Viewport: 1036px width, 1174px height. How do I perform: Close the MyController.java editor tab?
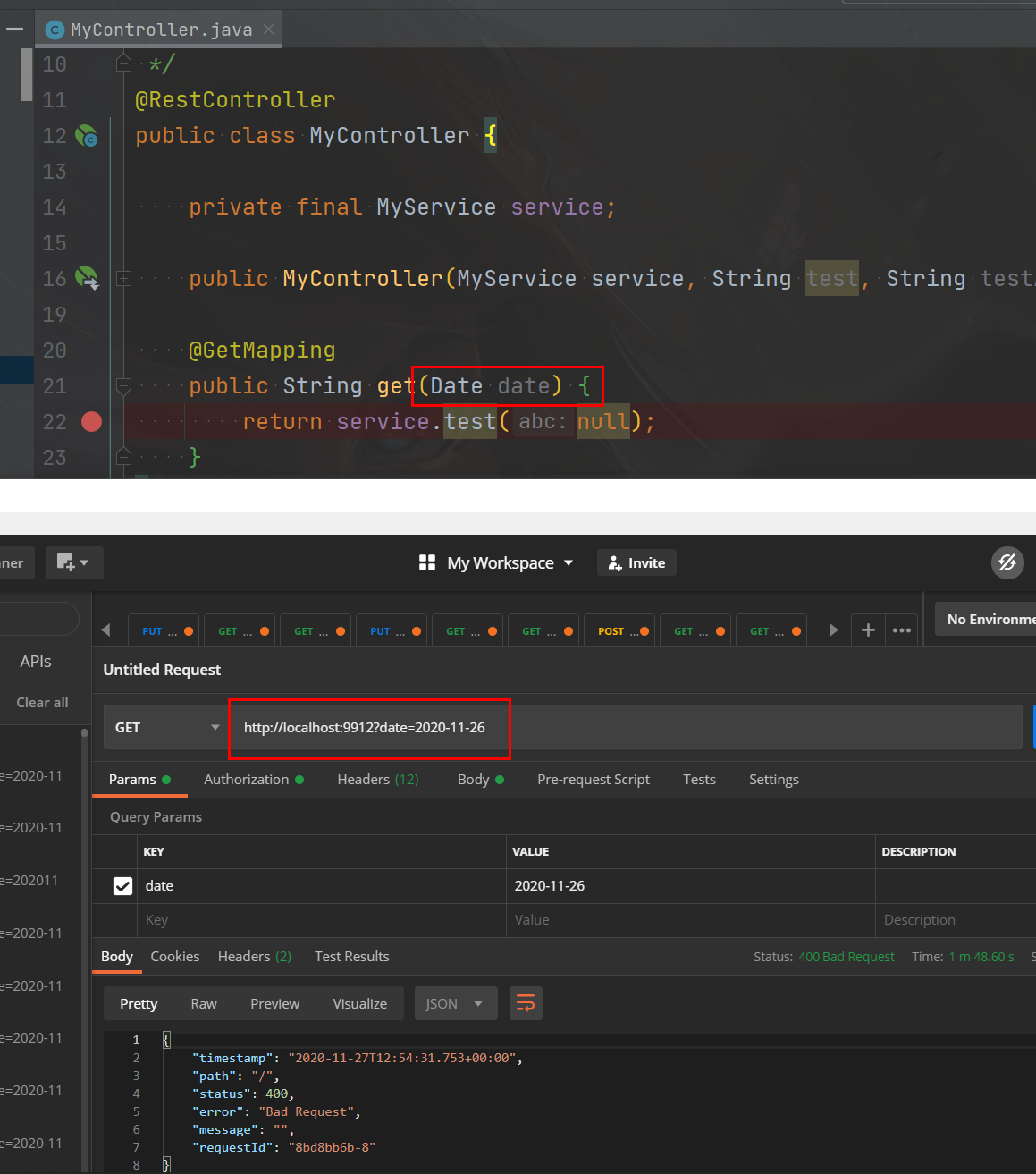click(268, 30)
